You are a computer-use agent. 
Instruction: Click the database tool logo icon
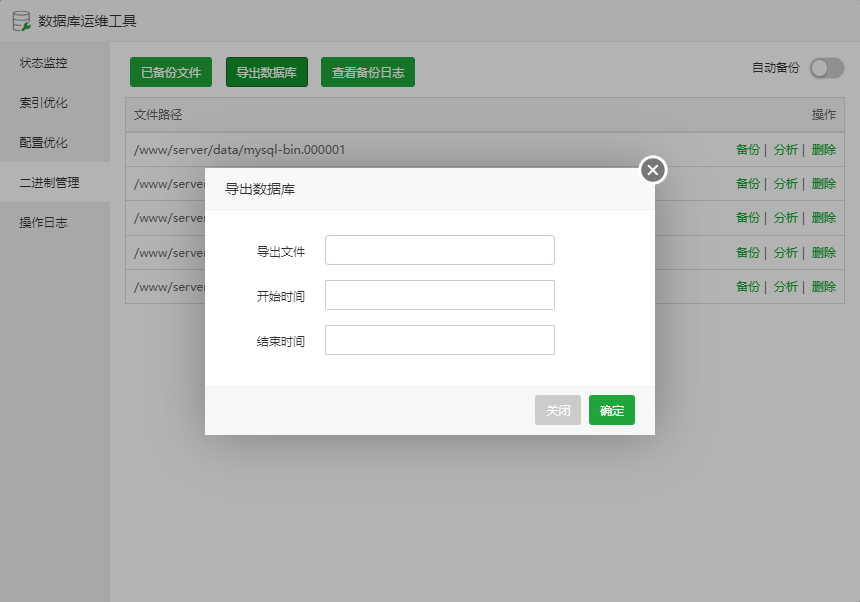21,21
